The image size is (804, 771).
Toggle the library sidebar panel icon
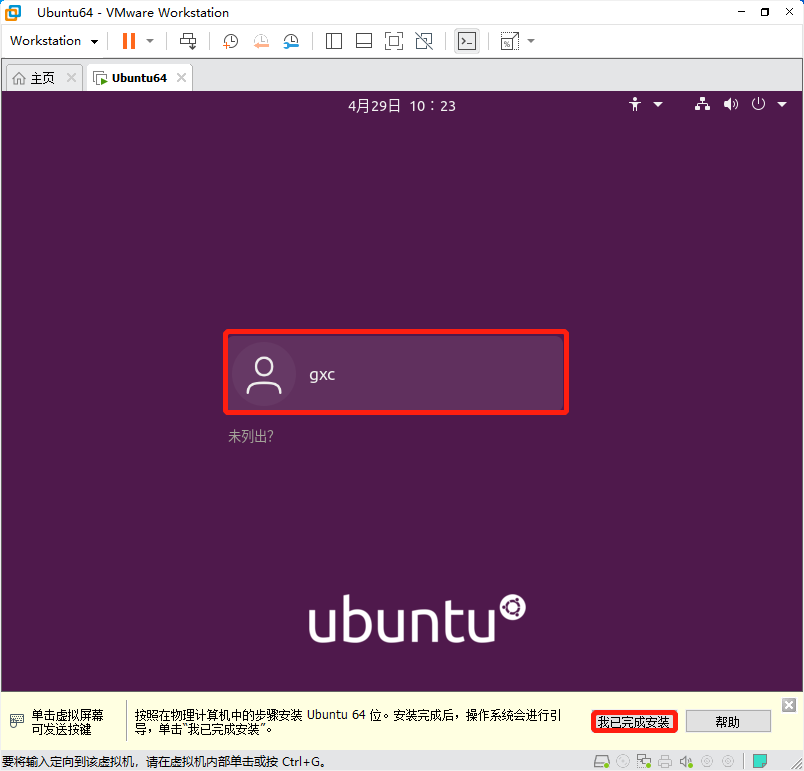pyautogui.click(x=334, y=41)
